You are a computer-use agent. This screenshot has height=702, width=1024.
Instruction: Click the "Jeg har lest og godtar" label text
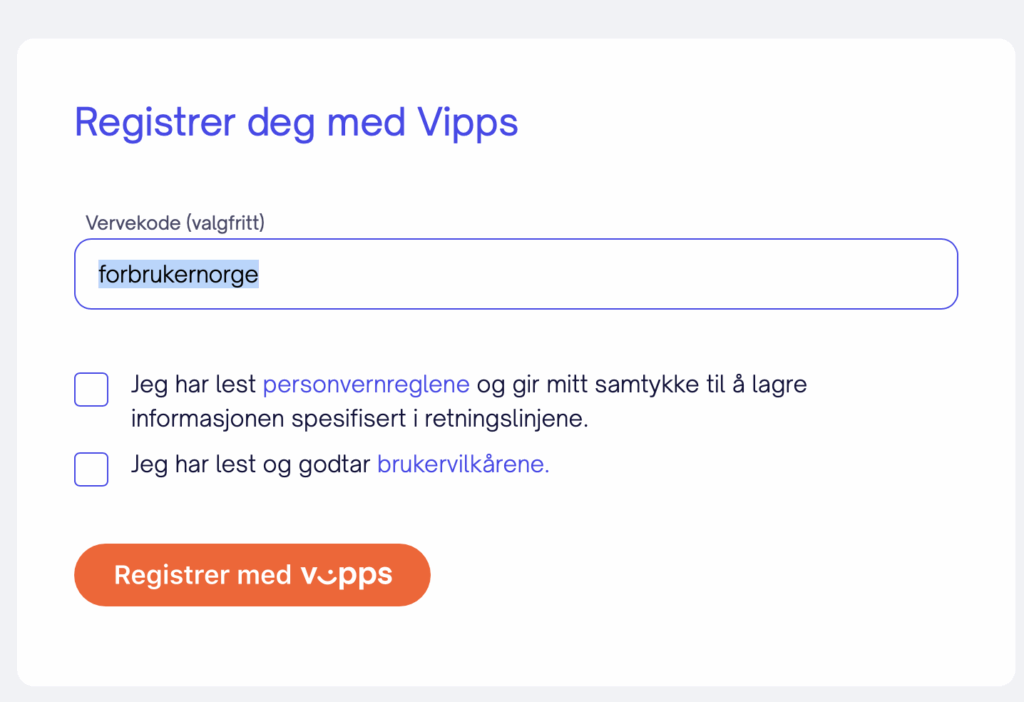(x=250, y=464)
